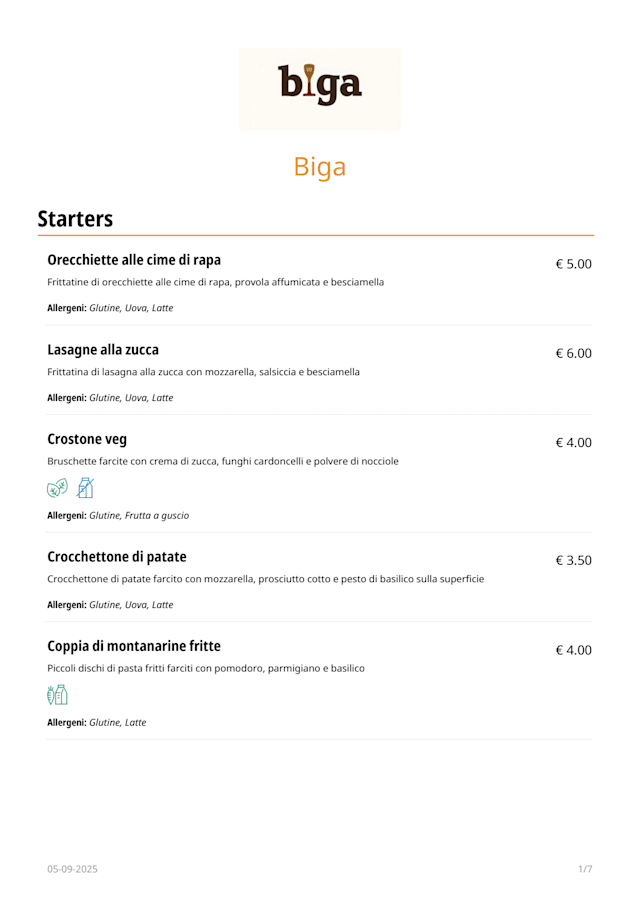Select the Starters section heading
640x905 pixels.
75,219
